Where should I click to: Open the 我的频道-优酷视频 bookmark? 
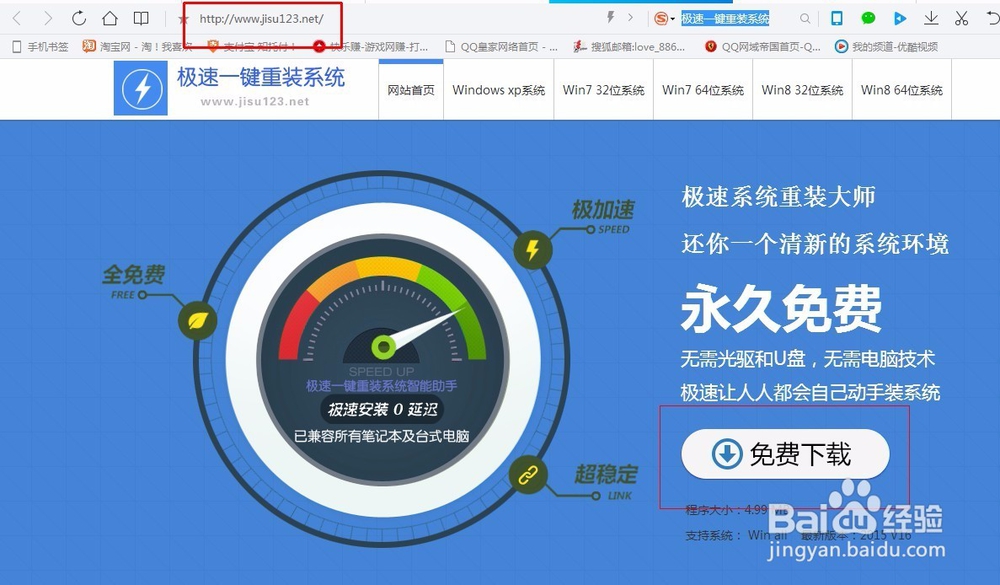click(x=886, y=47)
